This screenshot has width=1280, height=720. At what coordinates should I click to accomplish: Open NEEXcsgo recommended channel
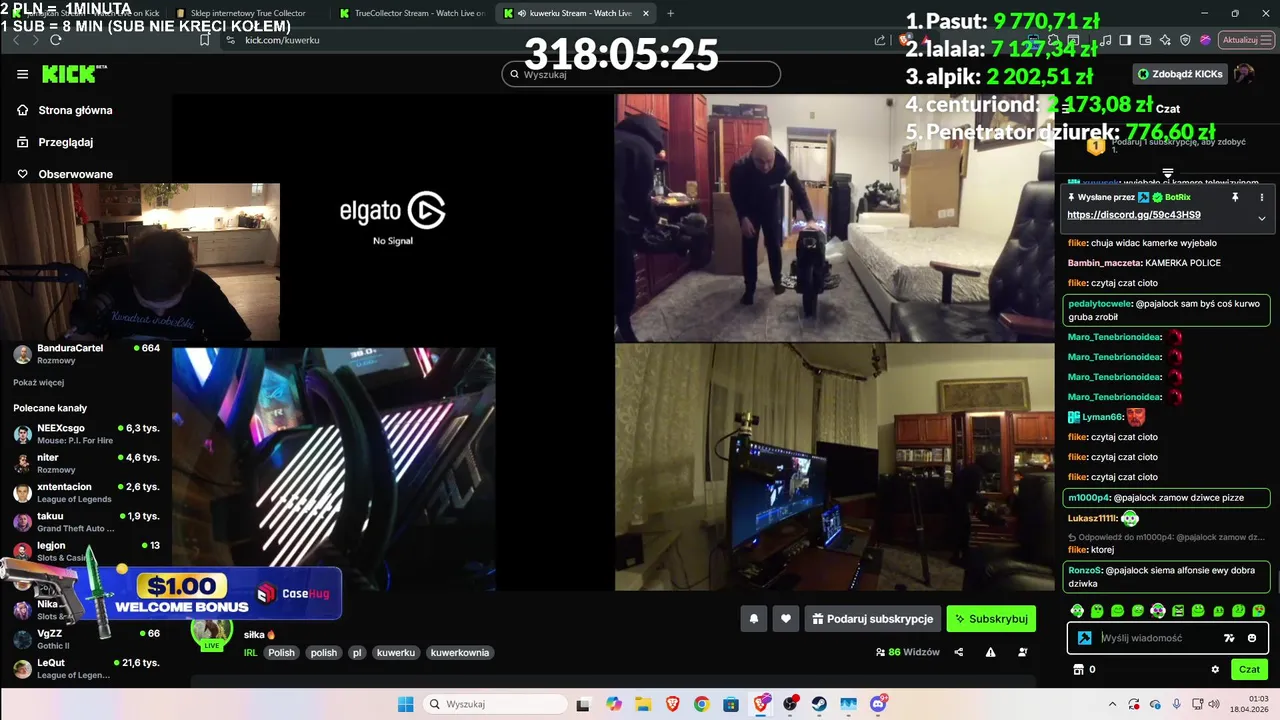(86, 434)
